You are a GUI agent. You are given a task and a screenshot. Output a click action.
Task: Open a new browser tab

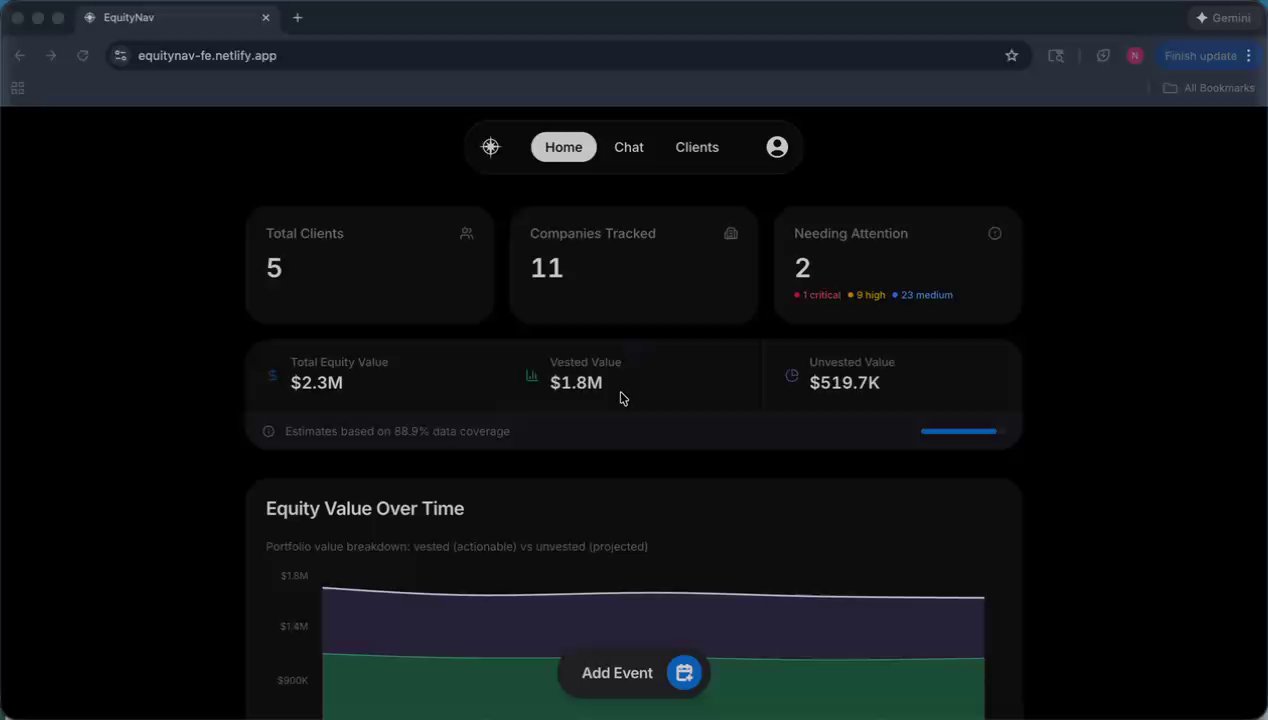coord(297,18)
